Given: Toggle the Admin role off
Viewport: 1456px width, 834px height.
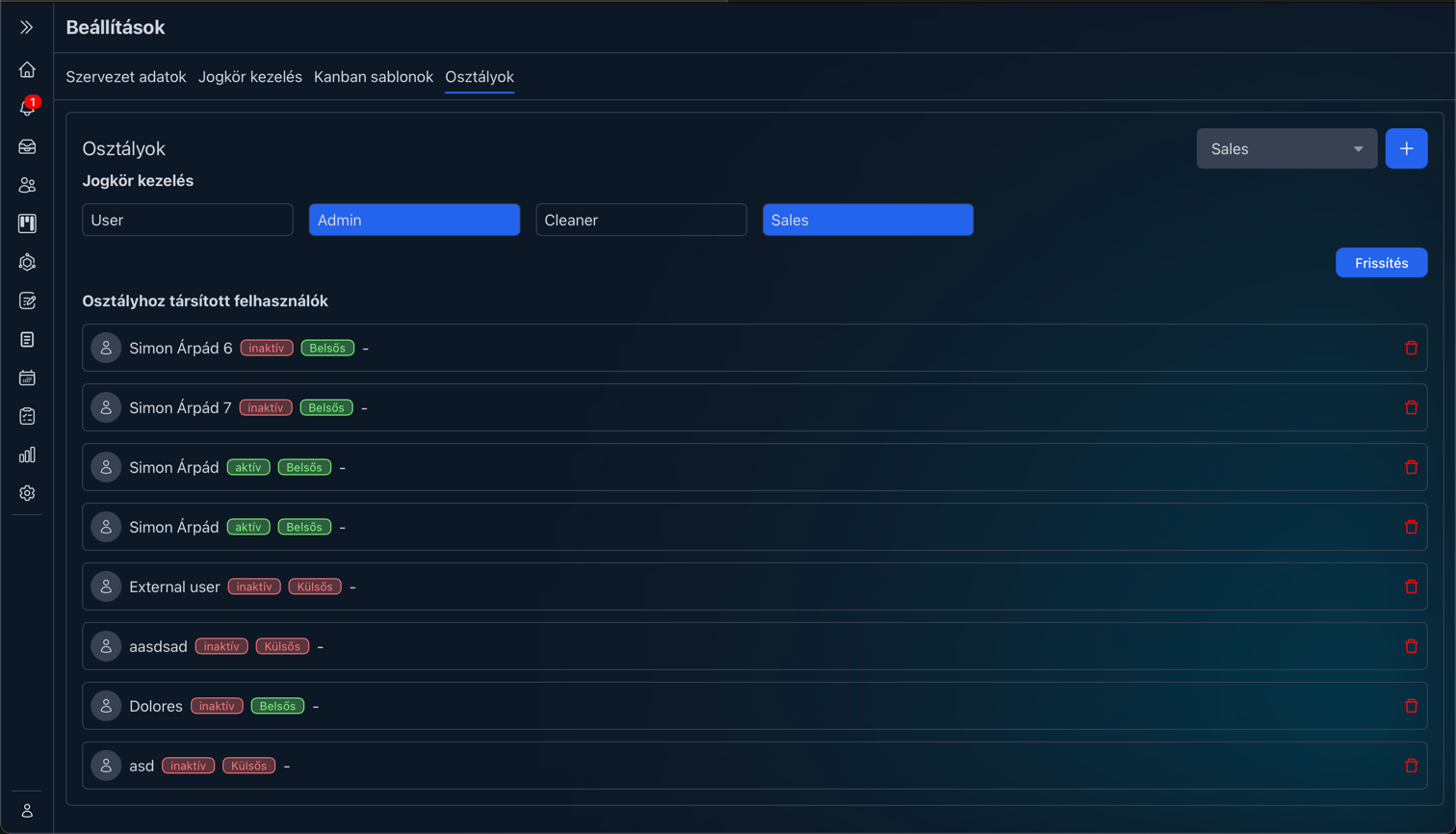Looking at the screenshot, I should tap(414, 220).
